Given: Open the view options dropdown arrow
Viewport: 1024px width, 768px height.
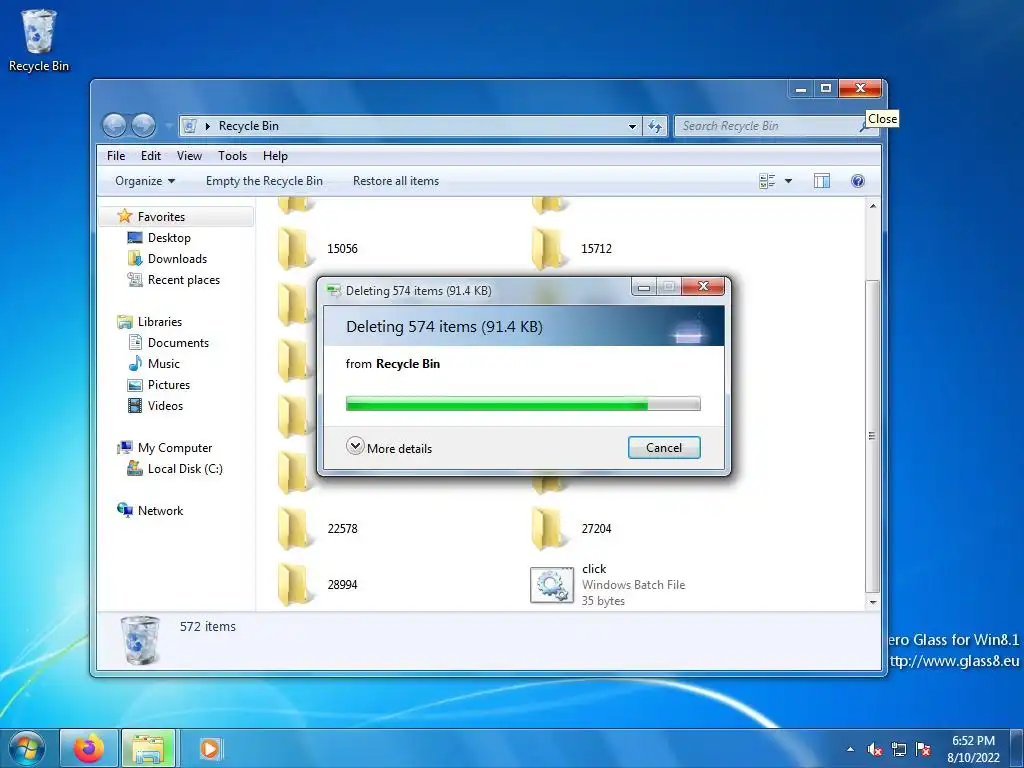Looking at the screenshot, I should point(788,181).
